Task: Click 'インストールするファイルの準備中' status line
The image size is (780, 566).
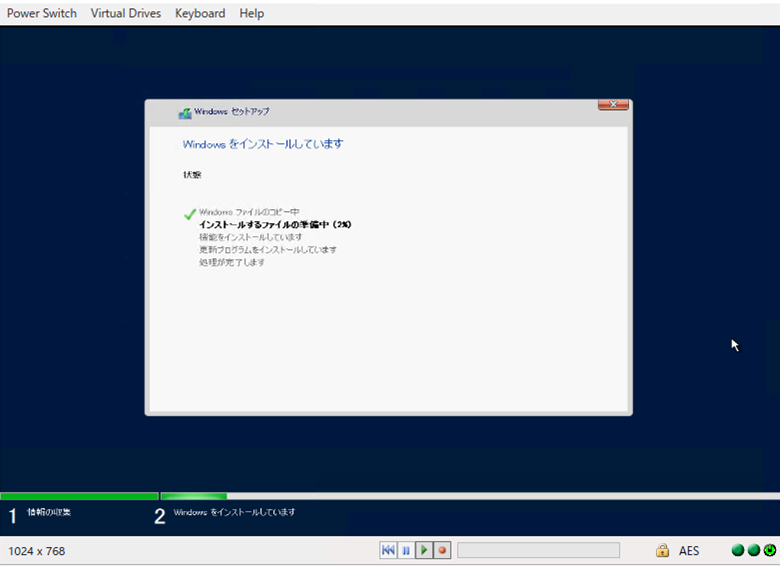Action: [275, 225]
